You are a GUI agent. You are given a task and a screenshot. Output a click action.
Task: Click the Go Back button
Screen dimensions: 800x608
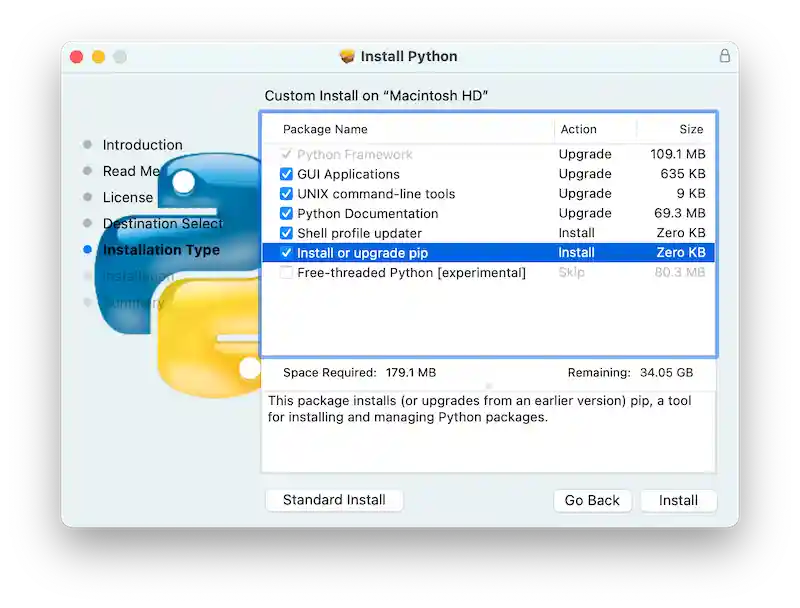tap(592, 500)
